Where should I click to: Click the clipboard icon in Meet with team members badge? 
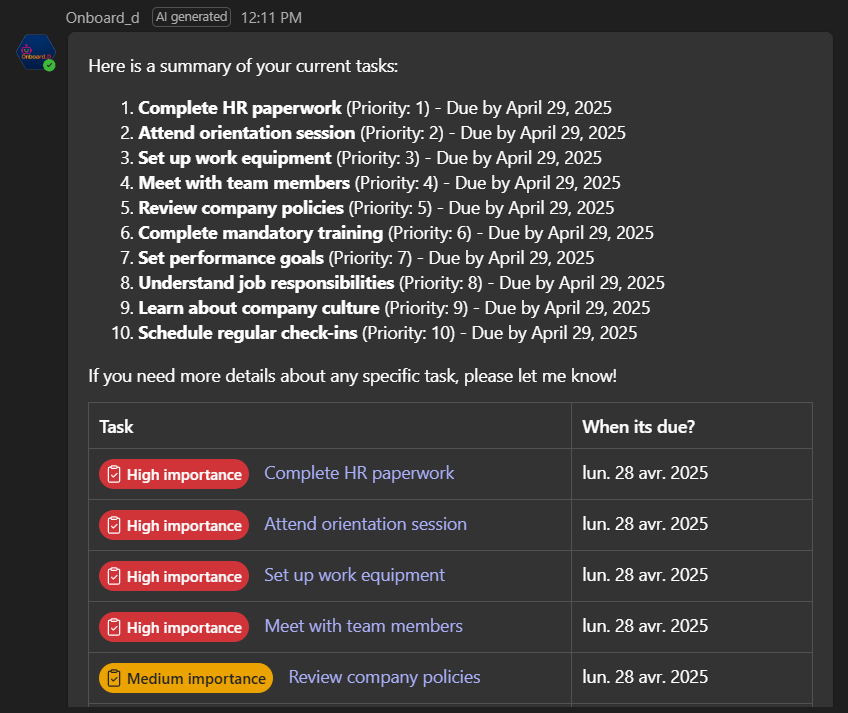coord(114,628)
